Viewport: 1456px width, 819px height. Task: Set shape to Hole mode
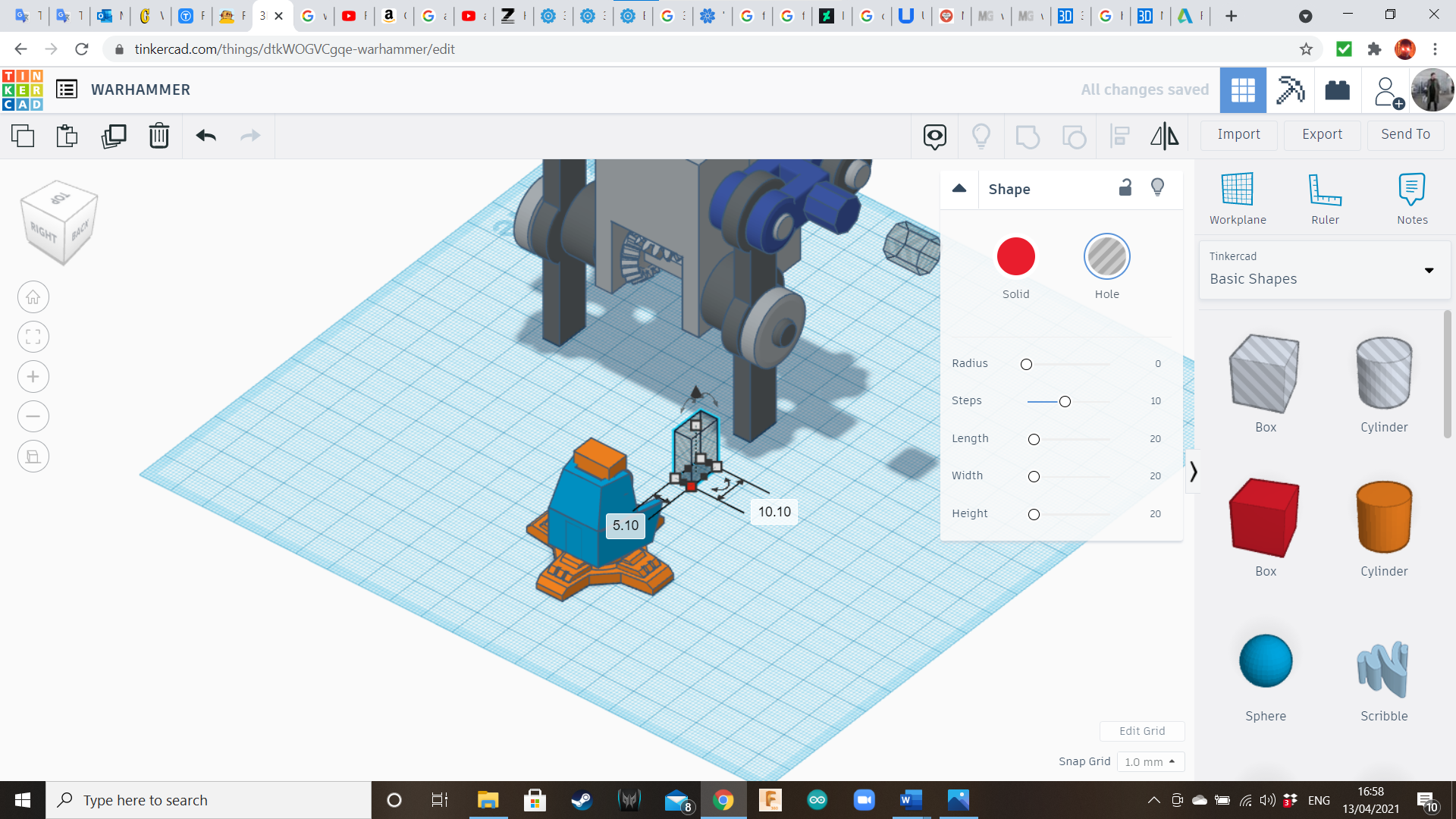1106,257
